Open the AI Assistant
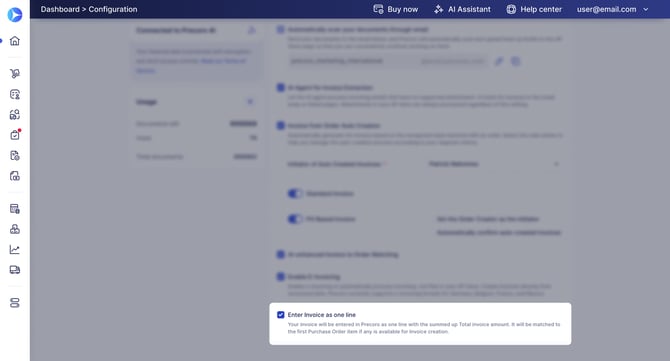The width and height of the screenshot is (670, 361). tap(462, 9)
